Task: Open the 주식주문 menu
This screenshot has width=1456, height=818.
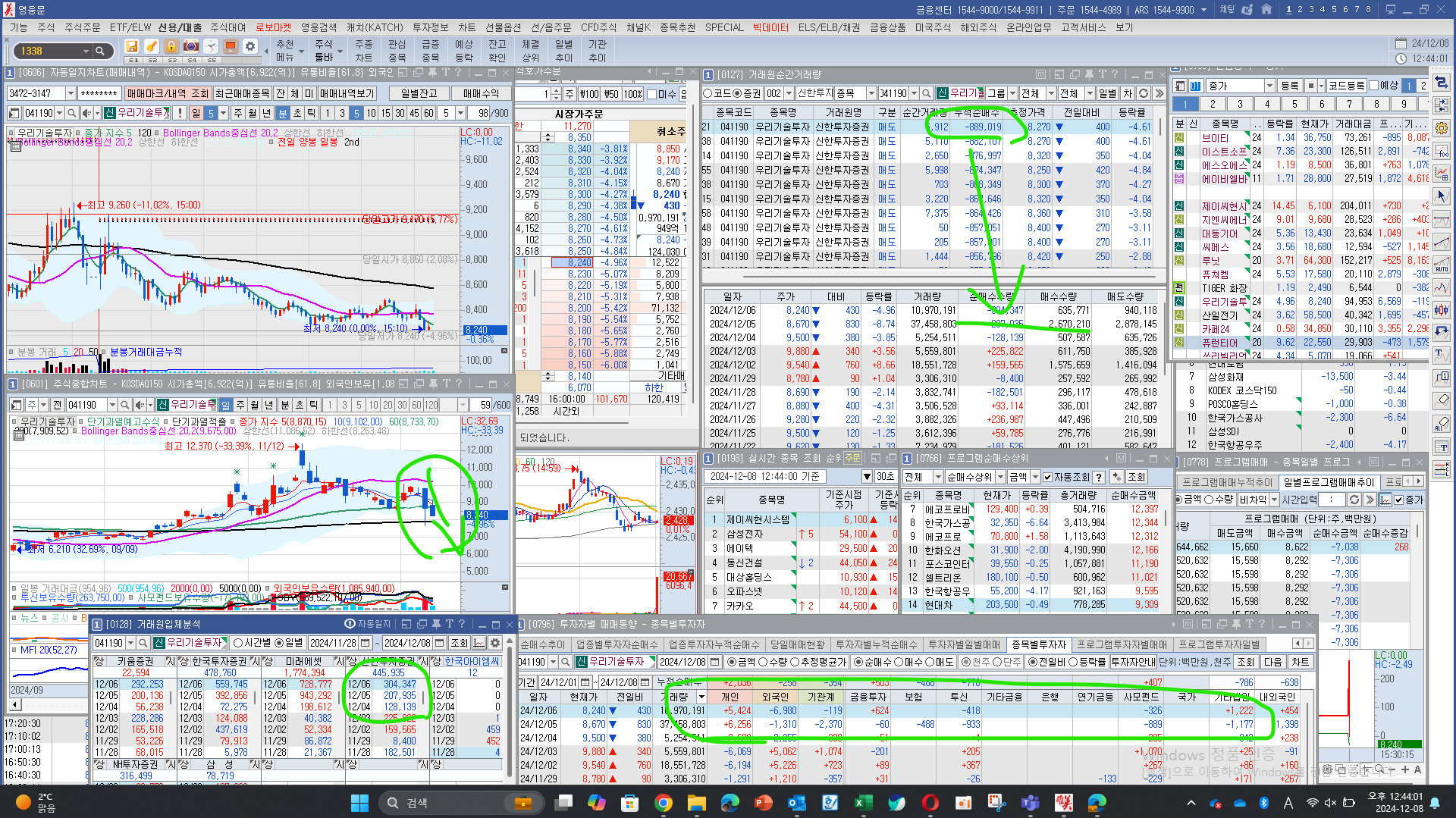Action: coord(82,27)
